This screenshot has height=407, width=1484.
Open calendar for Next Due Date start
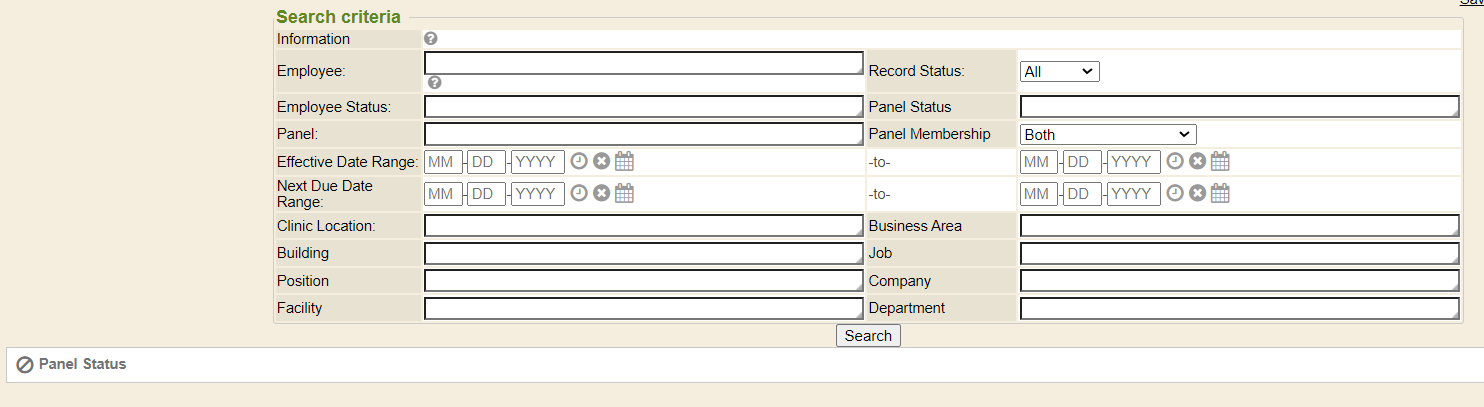pyautogui.click(x=624, y=193)
